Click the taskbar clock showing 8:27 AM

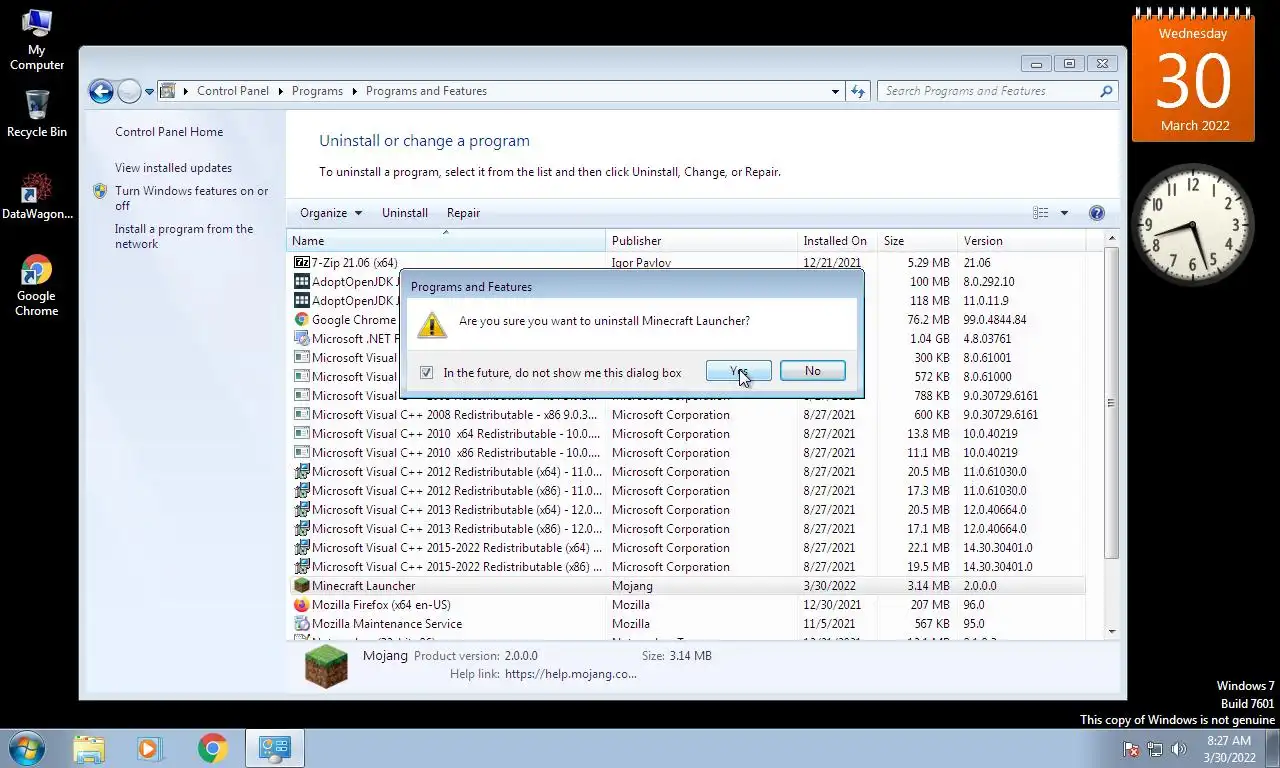click(x=1229, y=749)
